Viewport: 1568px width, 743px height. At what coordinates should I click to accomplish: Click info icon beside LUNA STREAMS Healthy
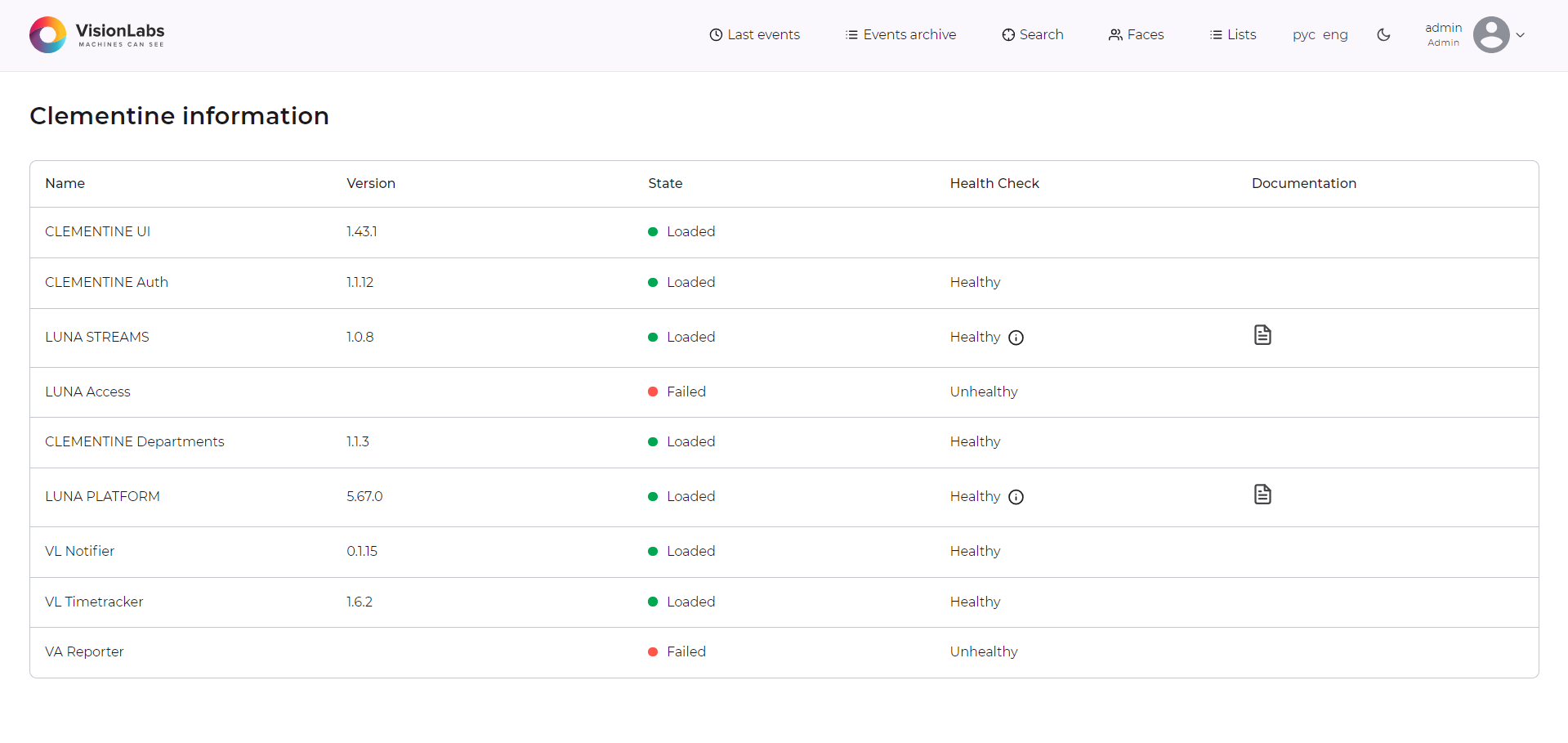[x=1016, y=338]
